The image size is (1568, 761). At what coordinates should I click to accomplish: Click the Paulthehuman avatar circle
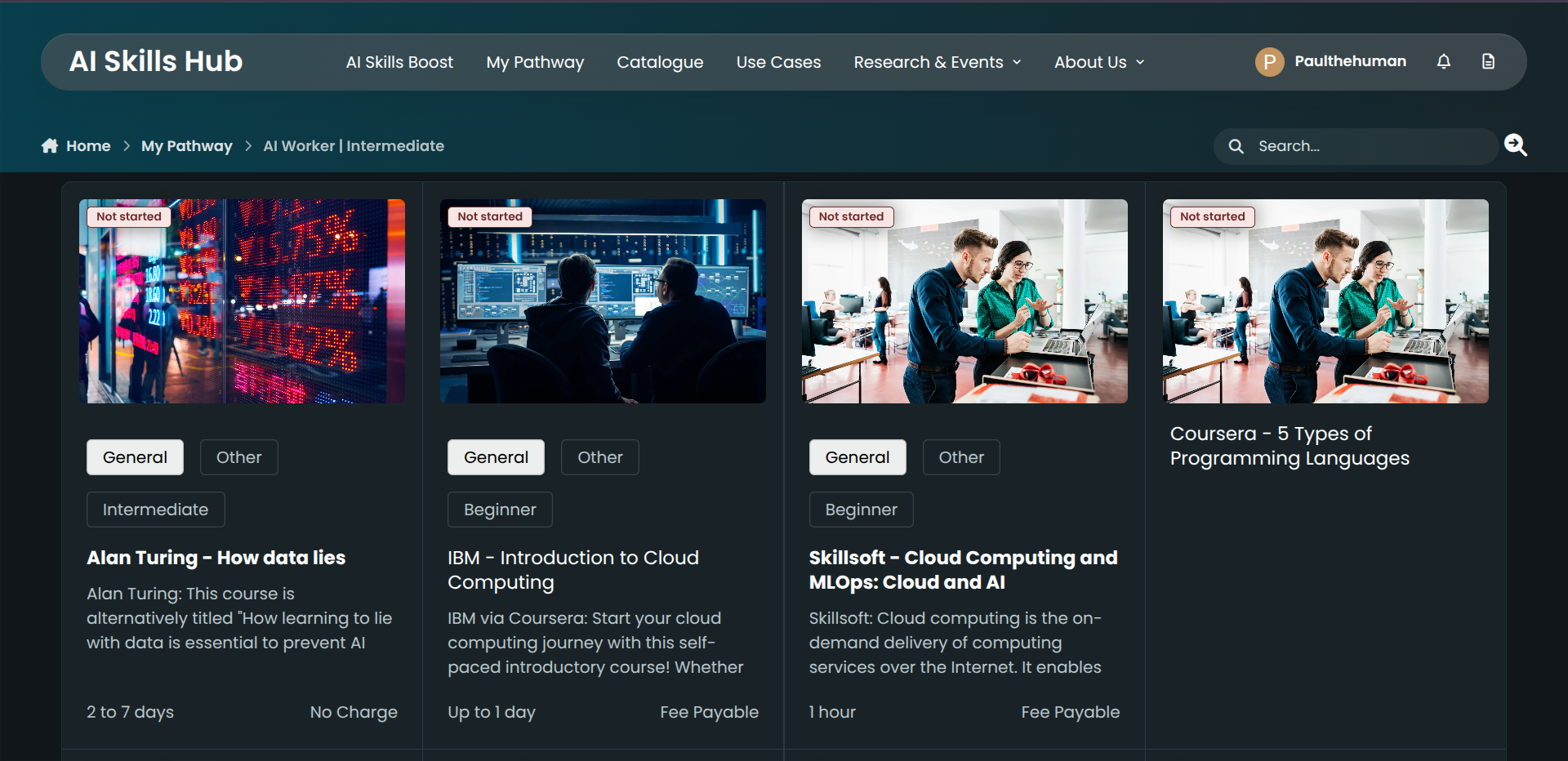point(1269,61)
